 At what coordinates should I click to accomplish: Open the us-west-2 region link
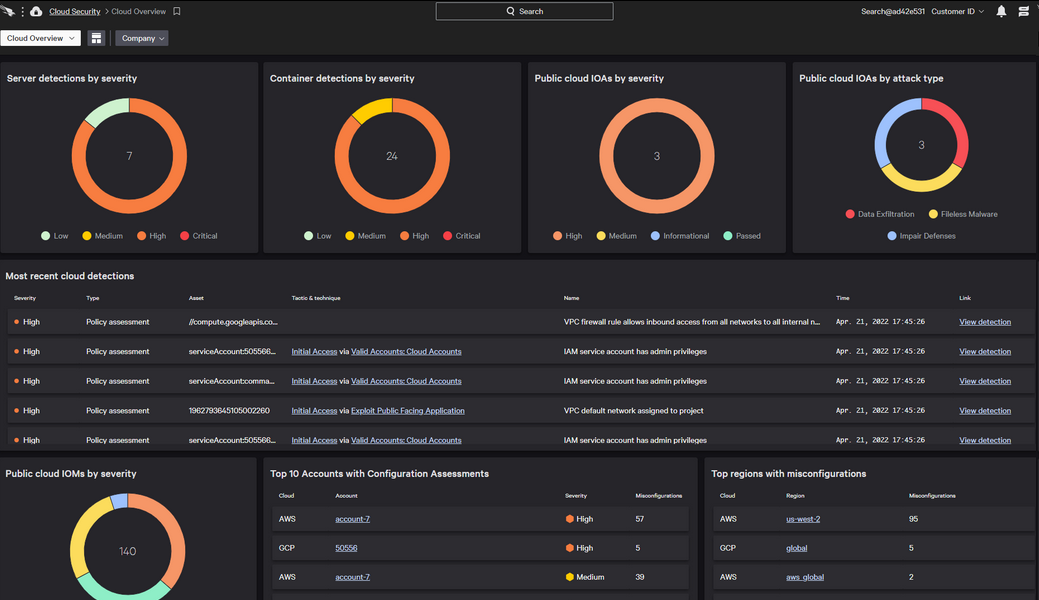coord(803,519)
